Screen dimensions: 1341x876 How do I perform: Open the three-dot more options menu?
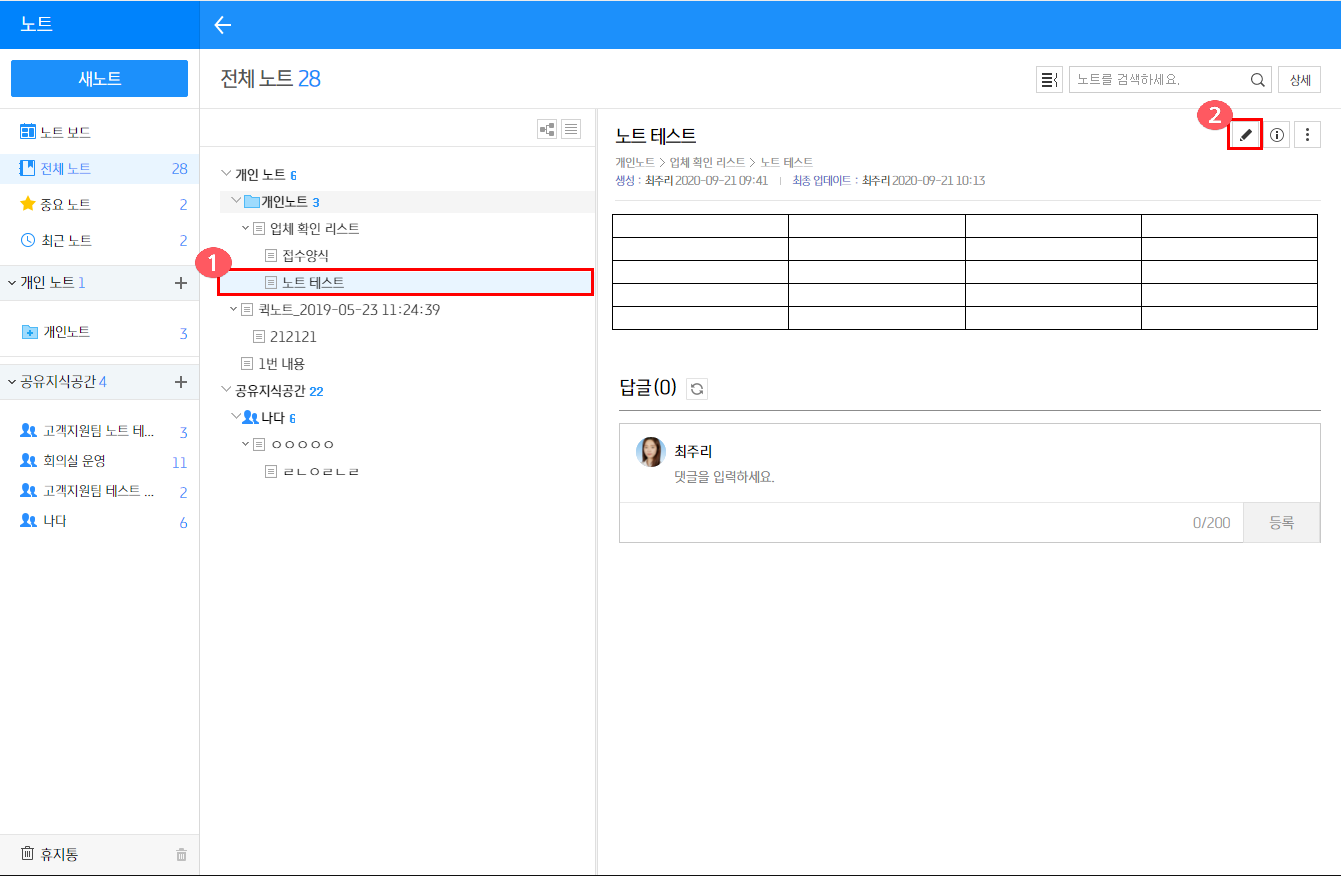1308,135
